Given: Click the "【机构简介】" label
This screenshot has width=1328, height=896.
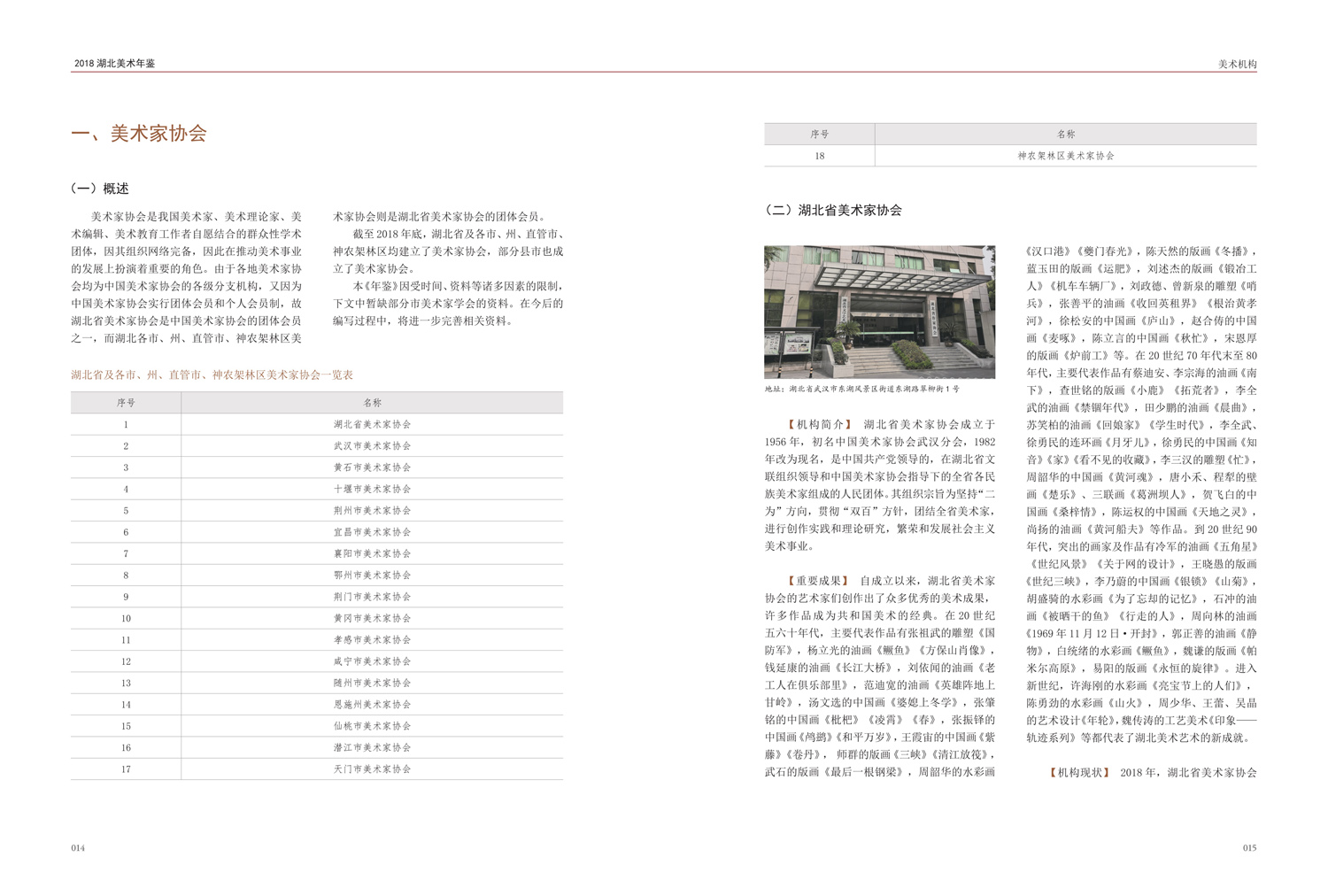Looking at the screenshot, I should [820, 425].
